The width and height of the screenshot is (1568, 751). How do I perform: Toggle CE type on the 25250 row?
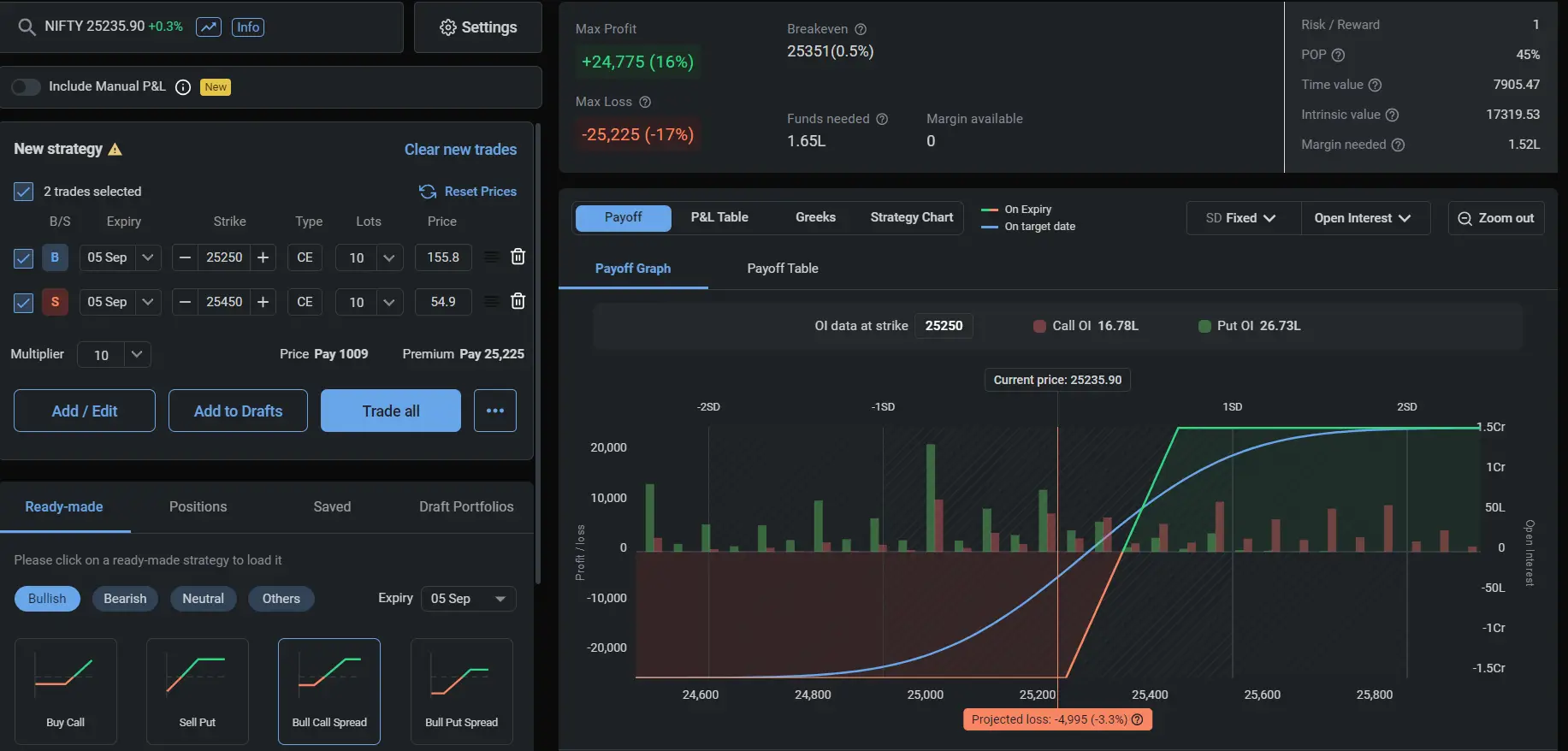305,257
